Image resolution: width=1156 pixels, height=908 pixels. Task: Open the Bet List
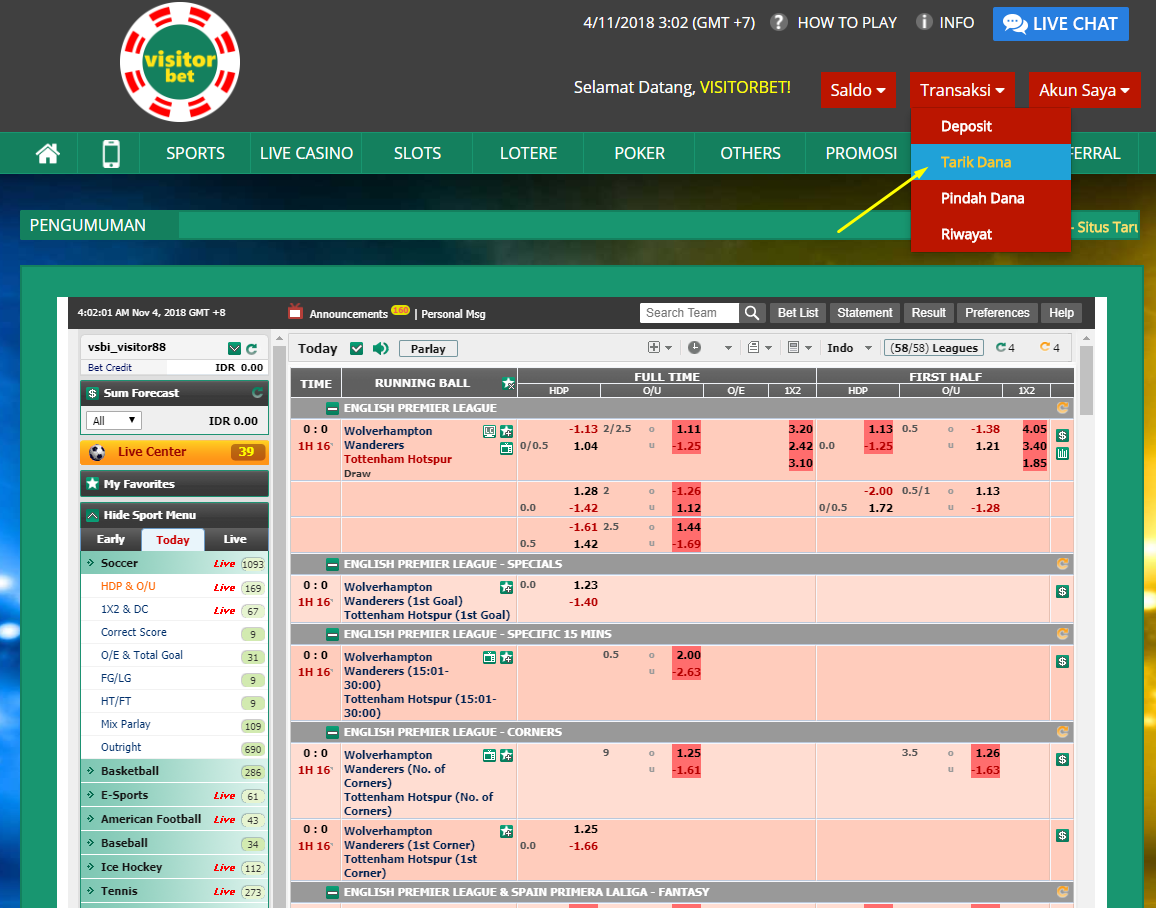tap(798, 312)
